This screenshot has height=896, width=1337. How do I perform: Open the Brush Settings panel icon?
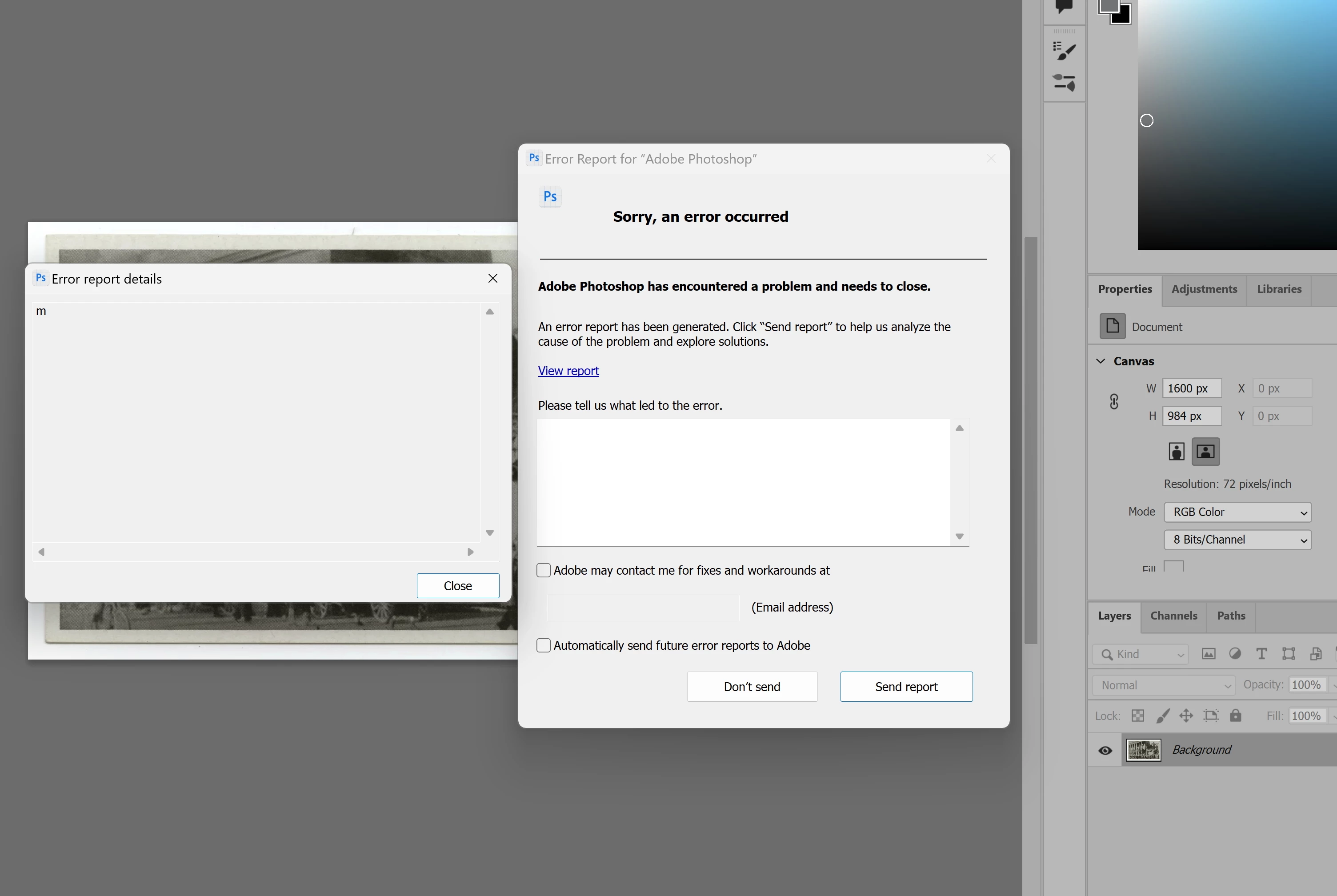point(1064,51)
